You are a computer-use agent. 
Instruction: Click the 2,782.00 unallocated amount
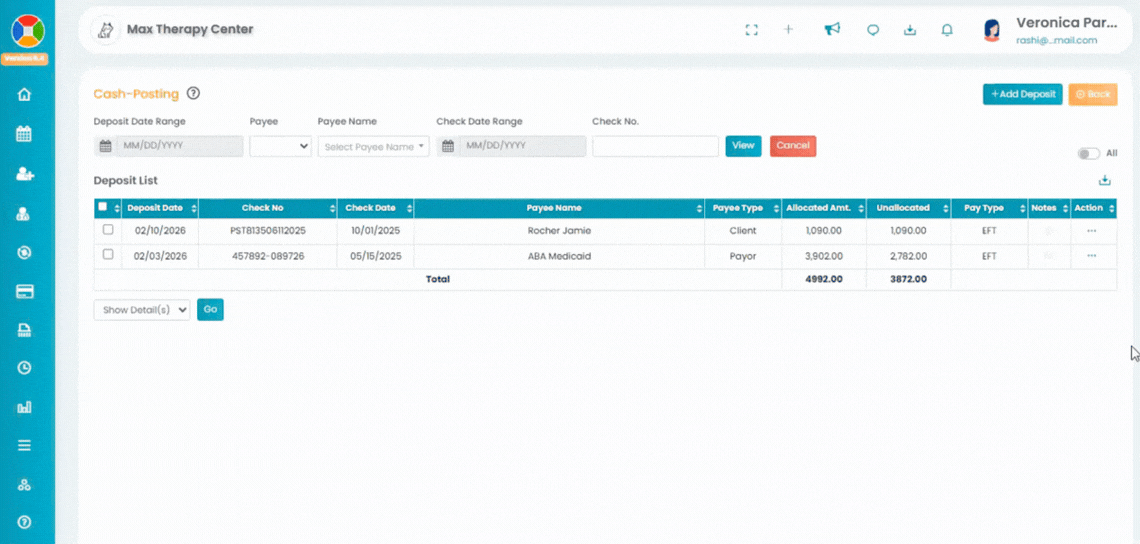coord(908,256)
